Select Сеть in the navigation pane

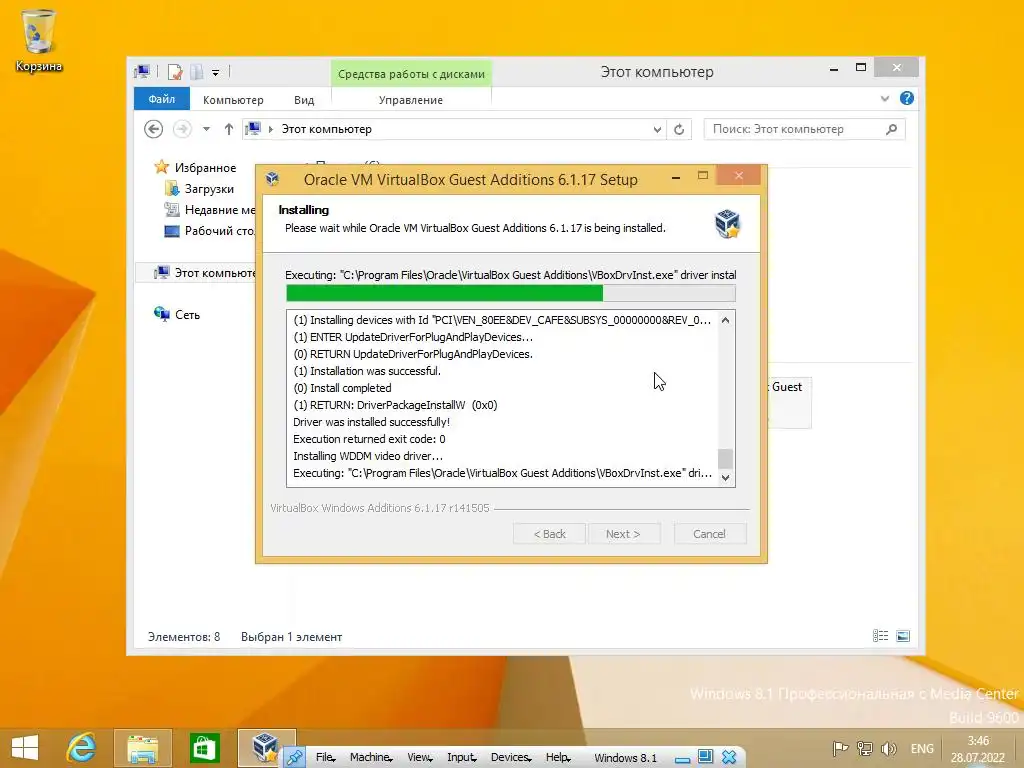coord(187,315)
